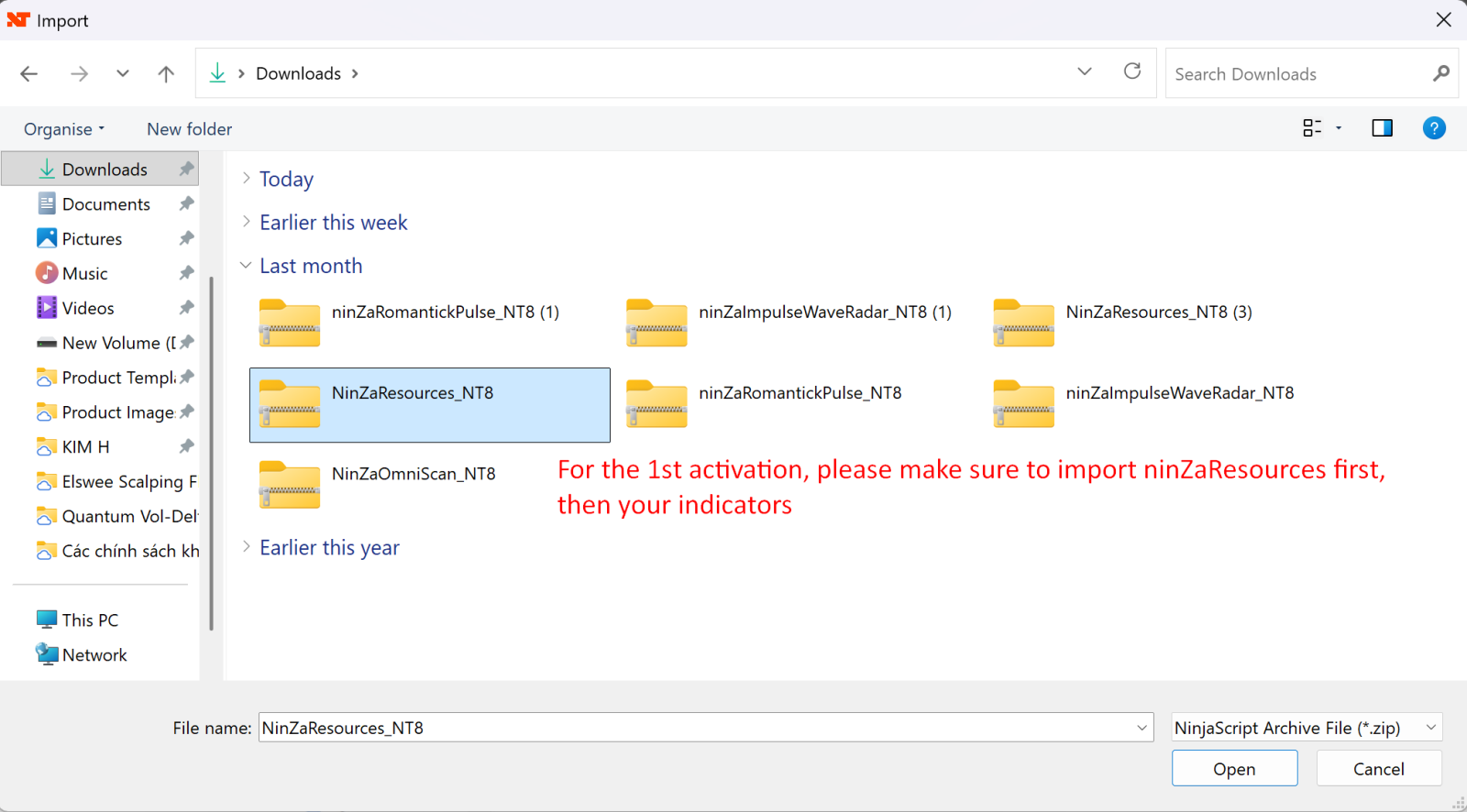
Task: Select ninZaRomantickPulse_NT8 (1) zip file
Action: (x=429, y=324)
